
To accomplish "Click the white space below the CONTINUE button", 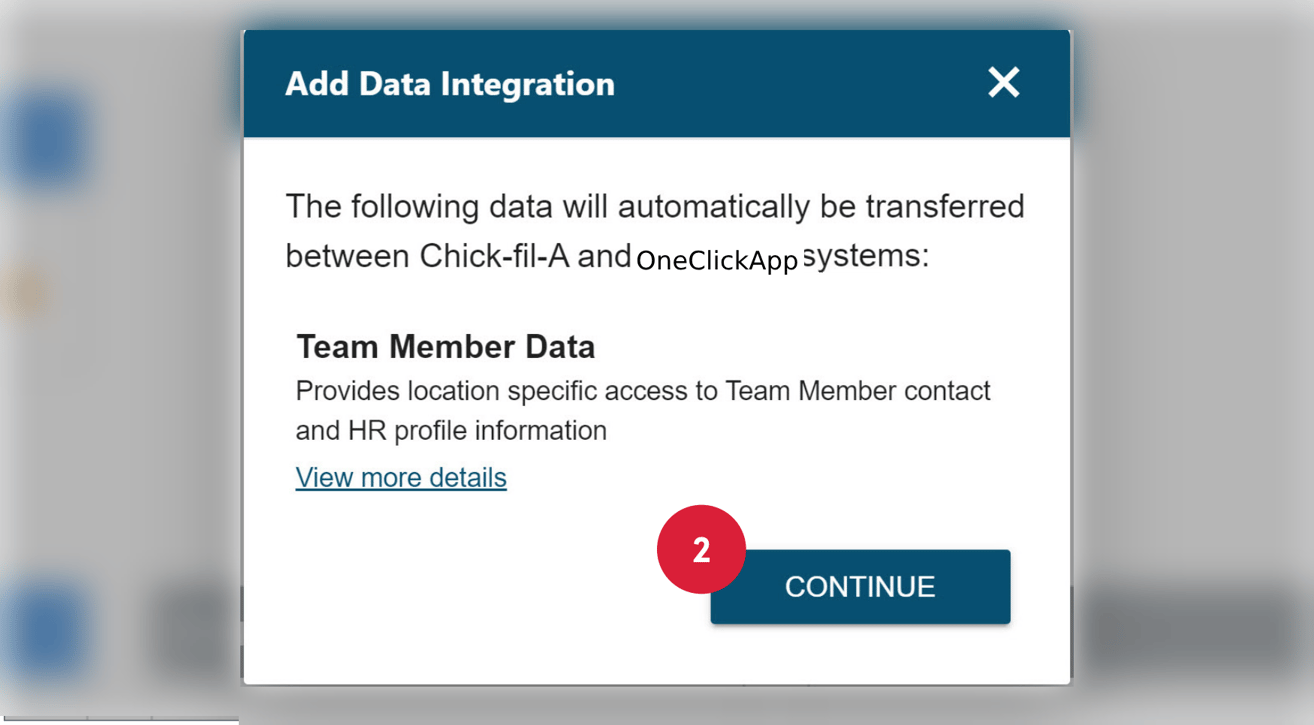I will 860,655.
